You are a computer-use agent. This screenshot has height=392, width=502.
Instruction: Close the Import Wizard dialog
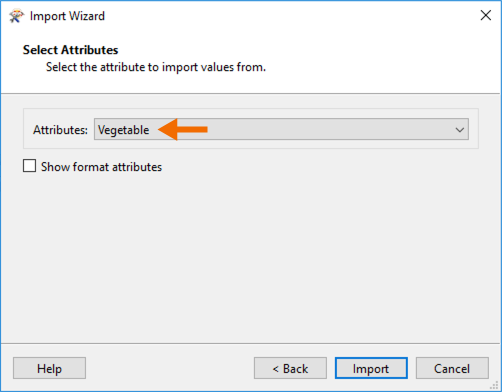coord(486,15)
